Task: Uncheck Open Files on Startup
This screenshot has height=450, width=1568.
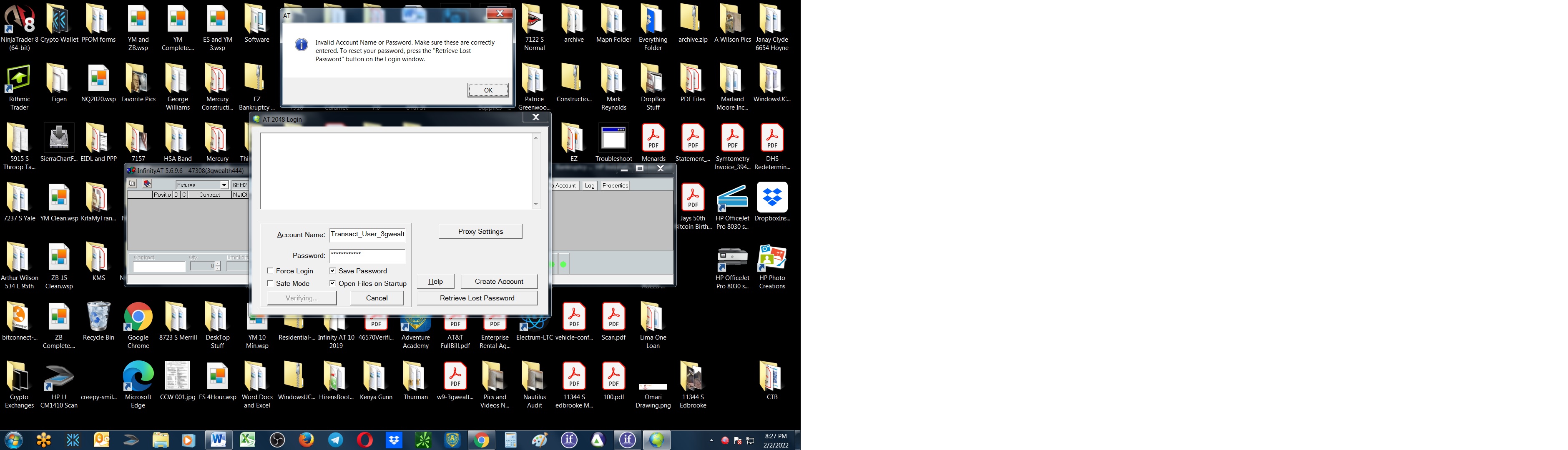Action: 332,283
